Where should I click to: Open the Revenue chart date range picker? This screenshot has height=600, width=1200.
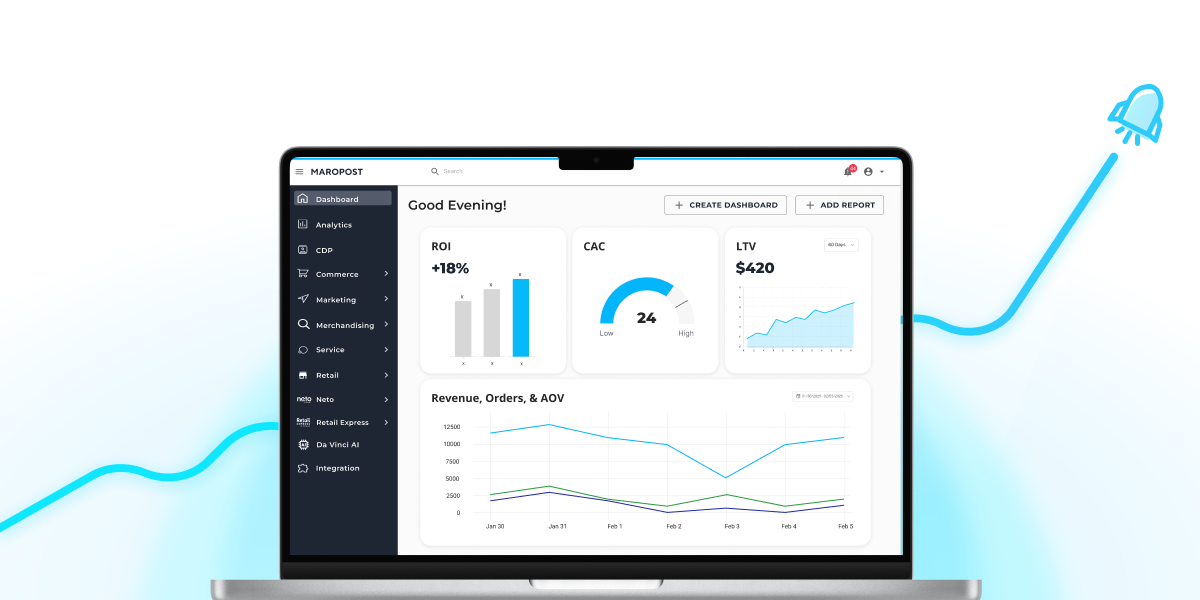point(823,397)
